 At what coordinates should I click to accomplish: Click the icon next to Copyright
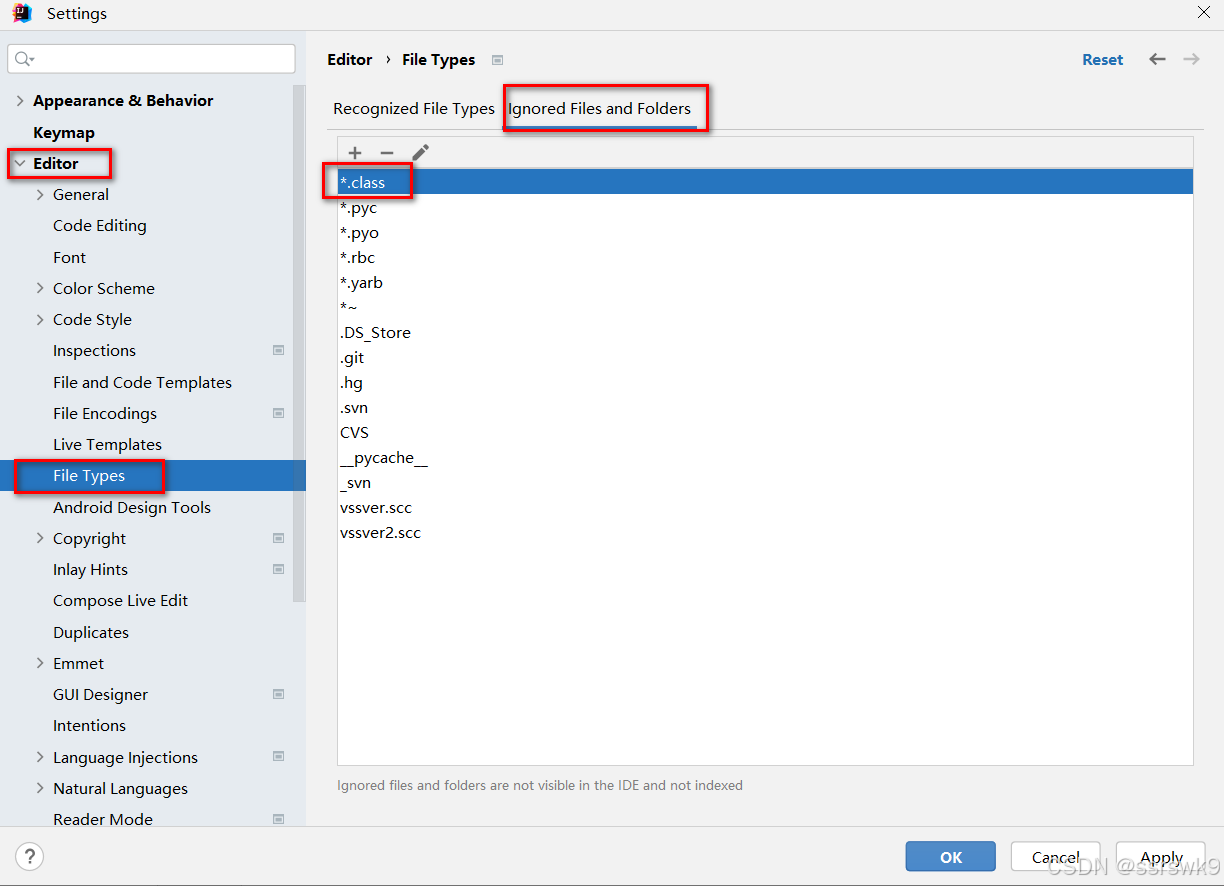coord(278,538)
